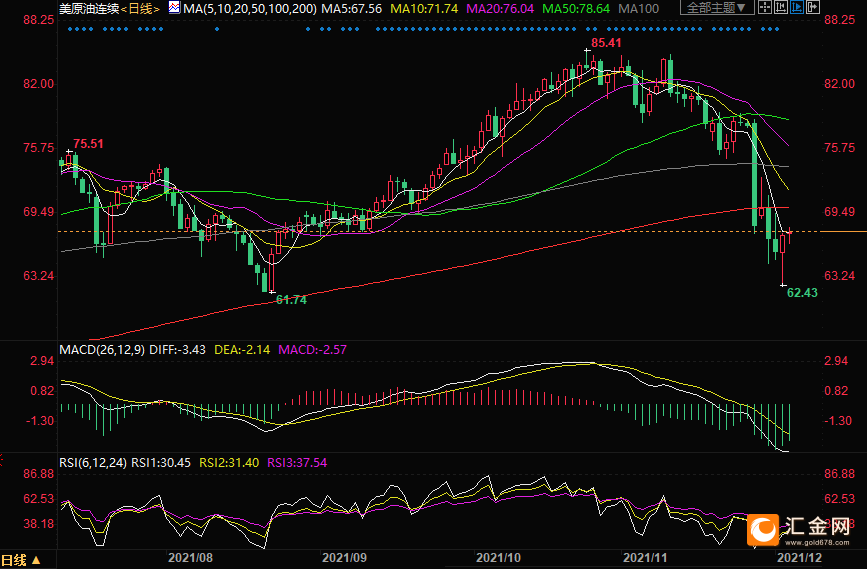Click the crosshair cursor tool icon
Viewport: 867px width, 569px height.
click(765, 7)
